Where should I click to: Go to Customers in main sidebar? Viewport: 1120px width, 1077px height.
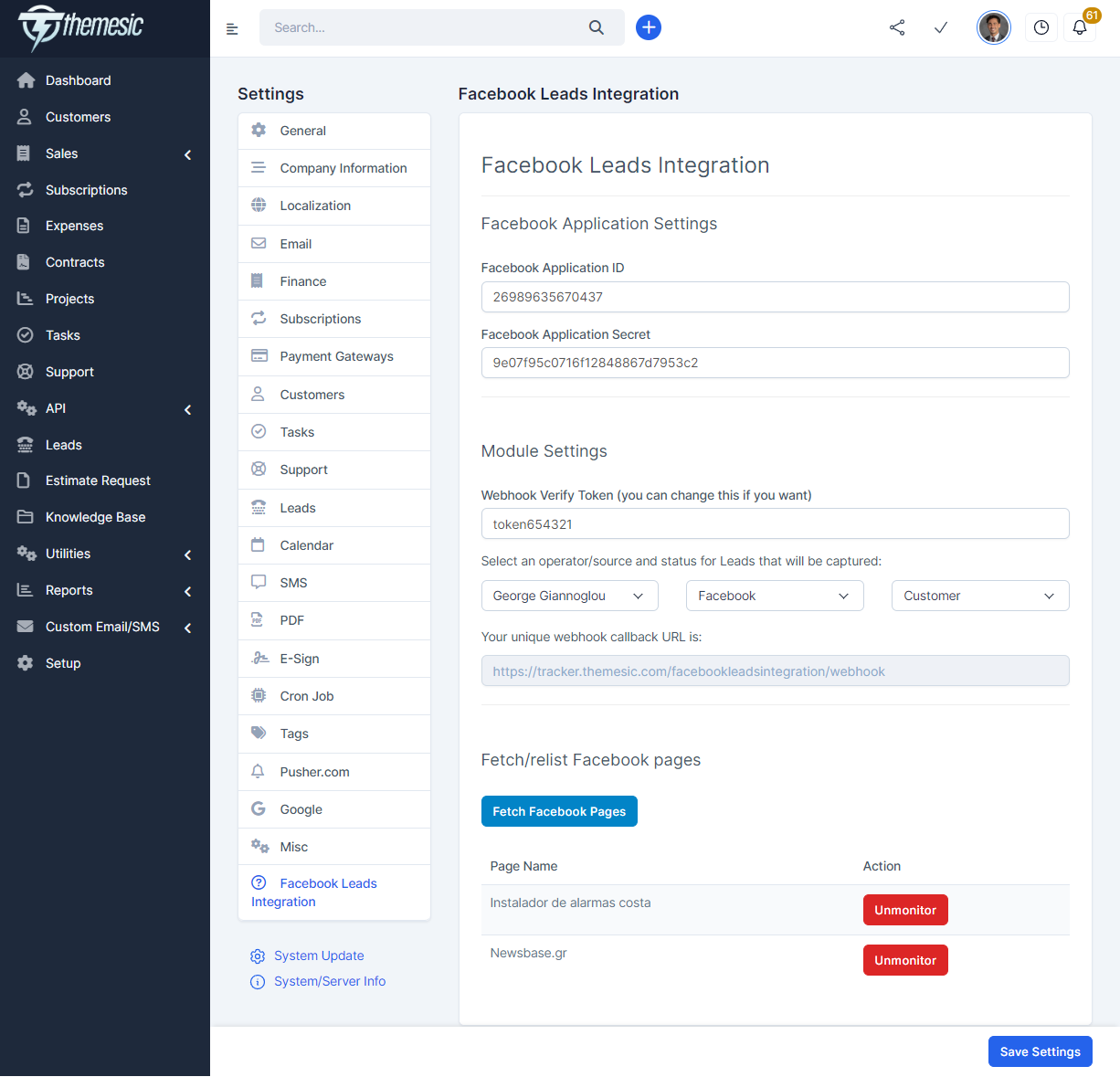pos(78,117)
